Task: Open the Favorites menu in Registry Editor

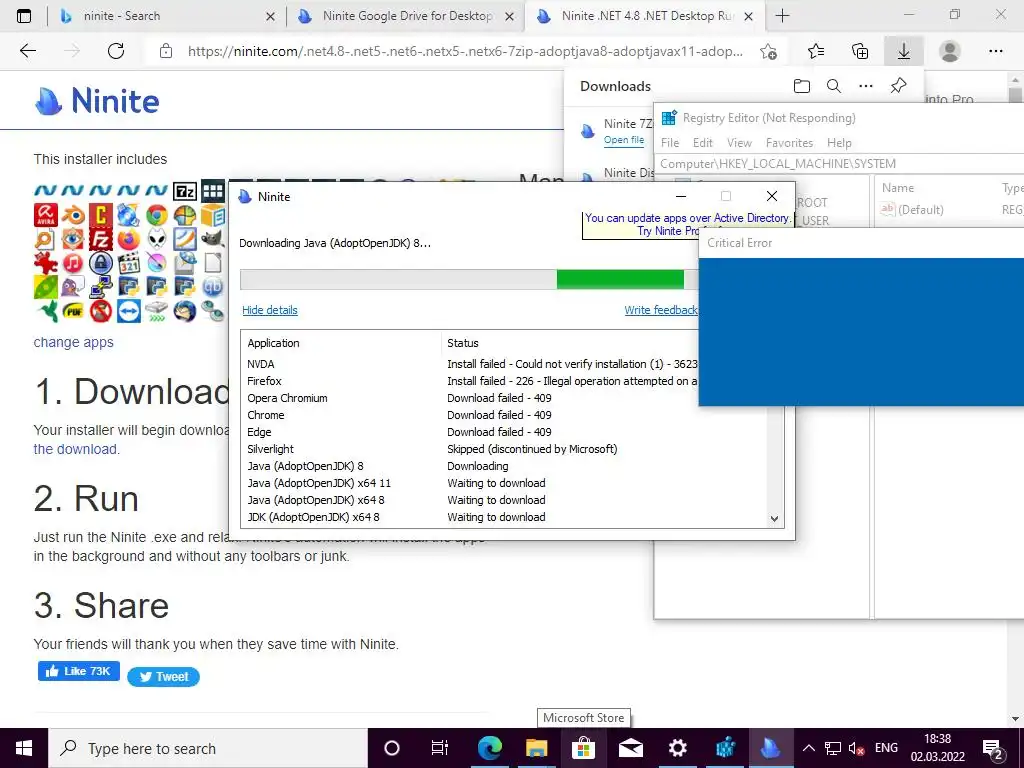Action: coord(790,142)
